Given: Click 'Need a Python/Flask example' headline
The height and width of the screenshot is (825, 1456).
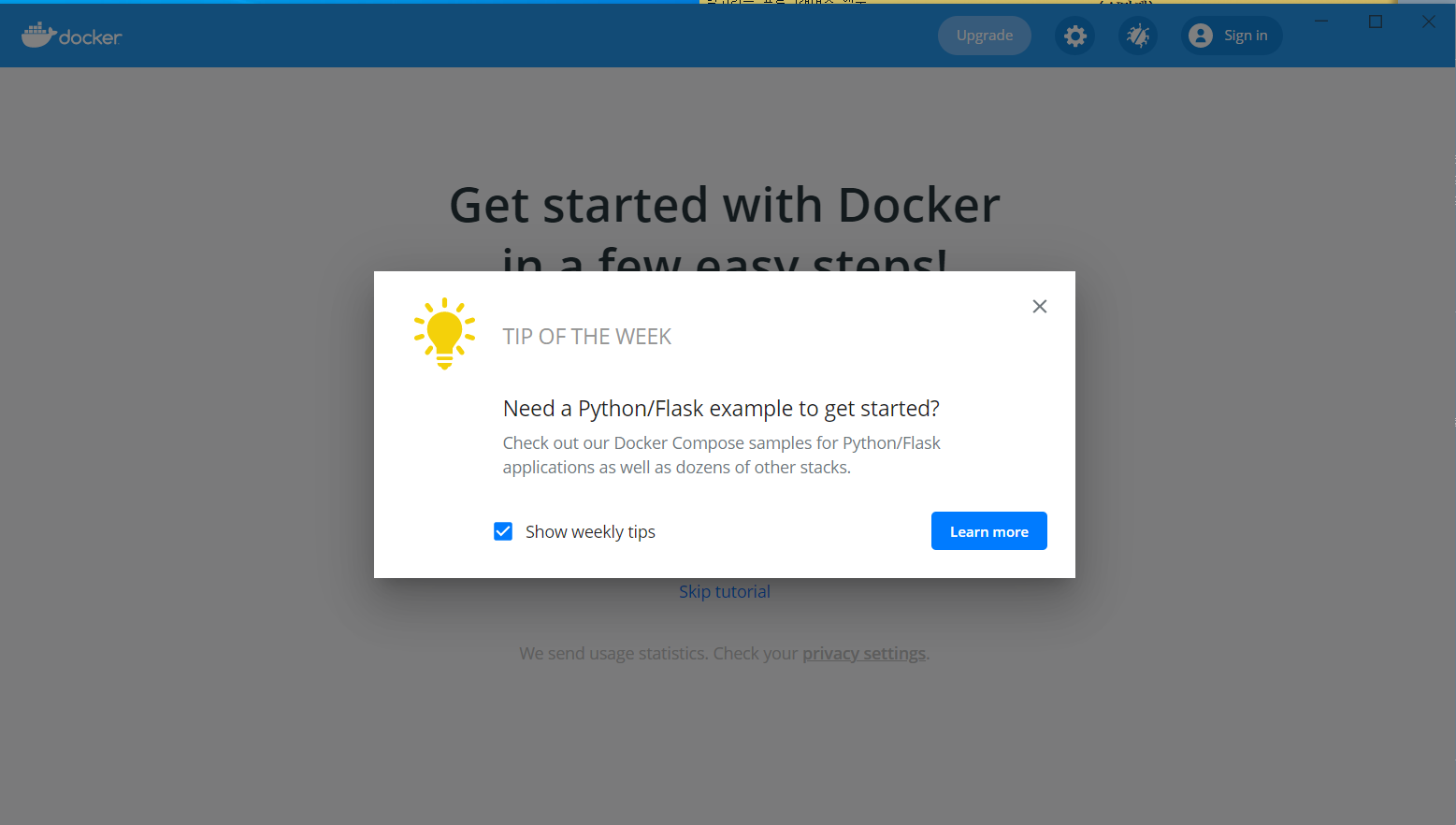Looking at the screenshot, I should 721,409.
